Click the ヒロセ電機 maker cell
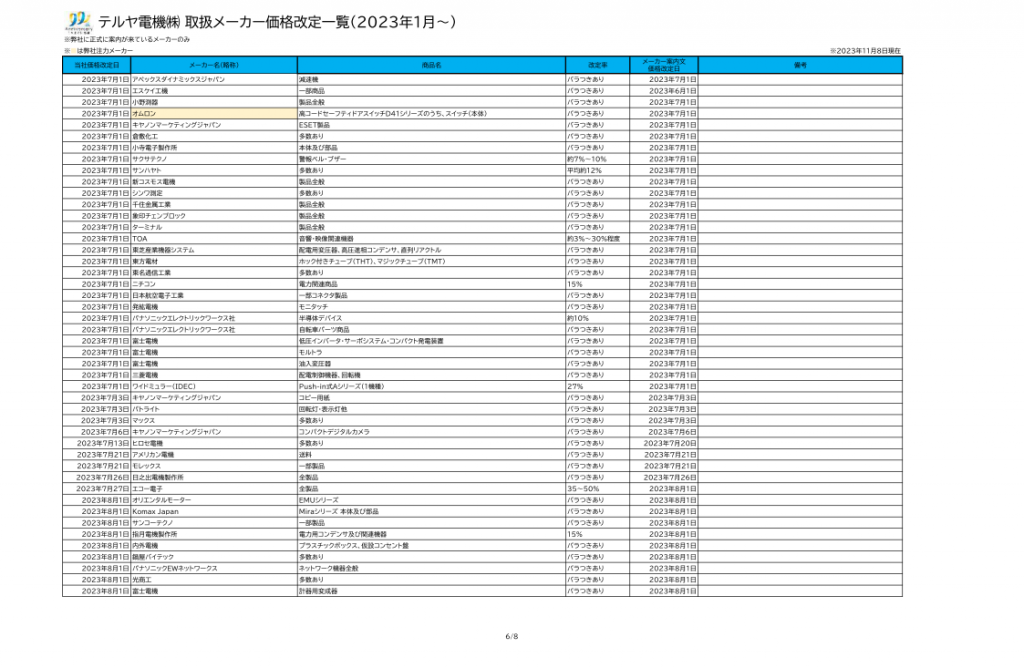Image resolution: width=1024 pixels, height=668 pixels. click(x=214, y=443)
